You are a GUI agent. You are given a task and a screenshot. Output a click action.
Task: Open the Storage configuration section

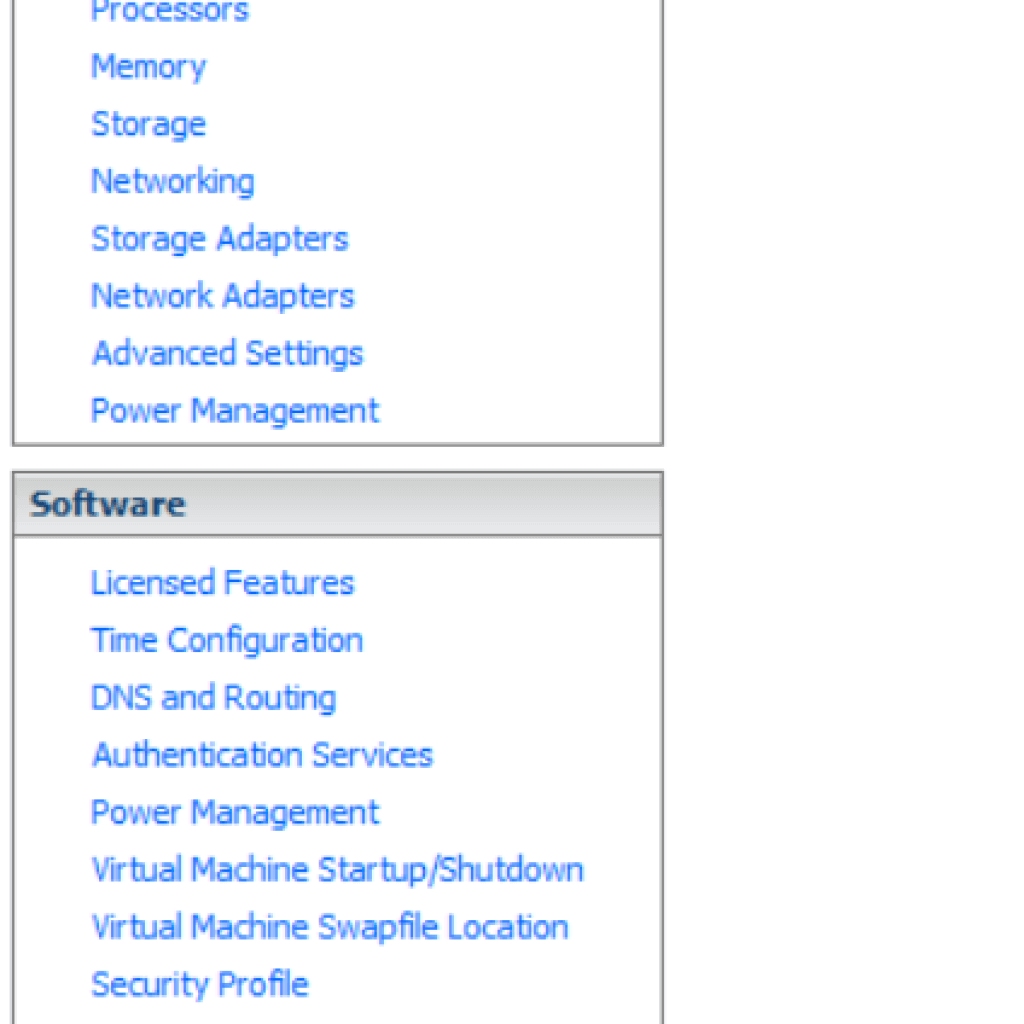[148, 124]
